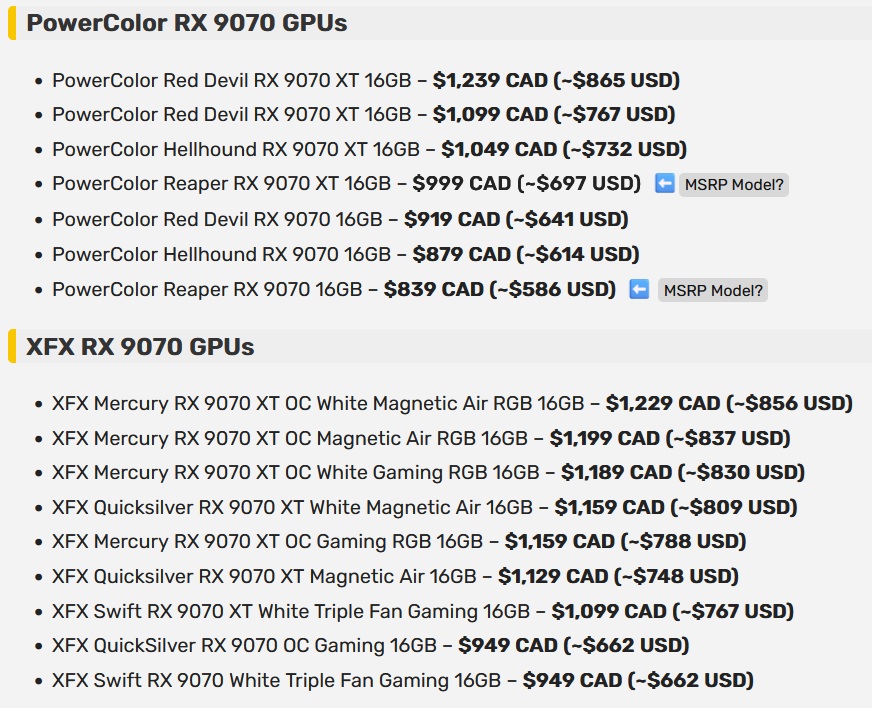Click the yellow marker bar beside PowerColor heading

tap(12, 23)
